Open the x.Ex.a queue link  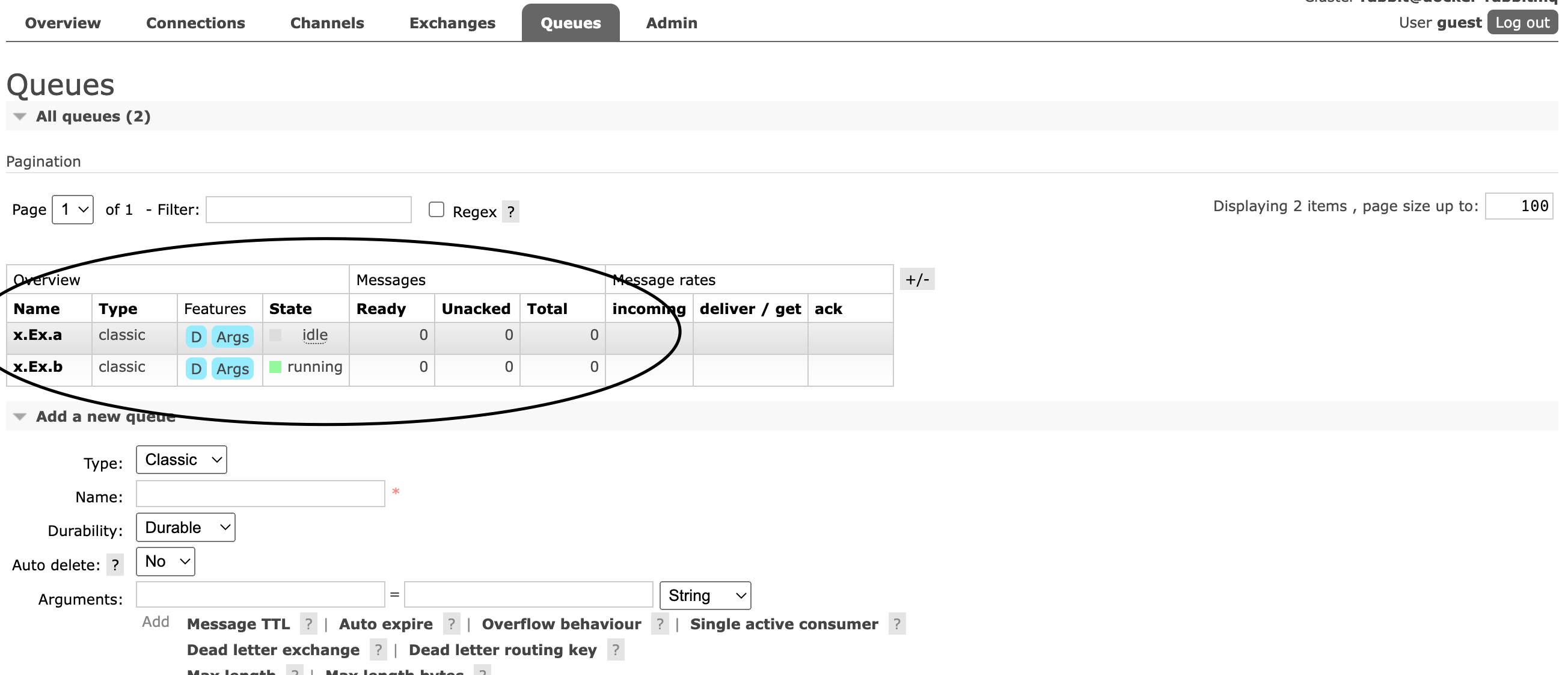click(x=38, y=335)
